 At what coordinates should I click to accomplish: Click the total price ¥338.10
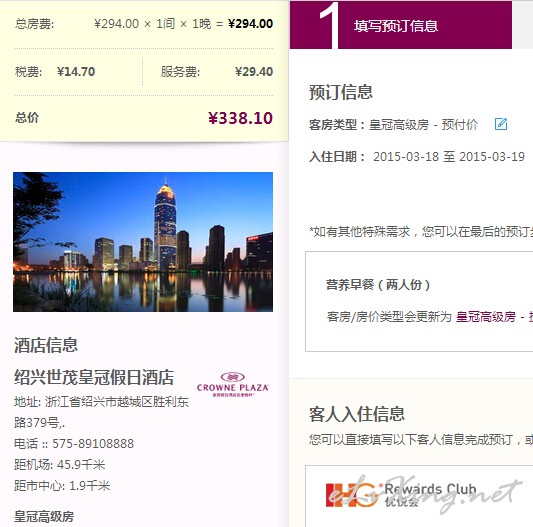click(x=240, y=118)
